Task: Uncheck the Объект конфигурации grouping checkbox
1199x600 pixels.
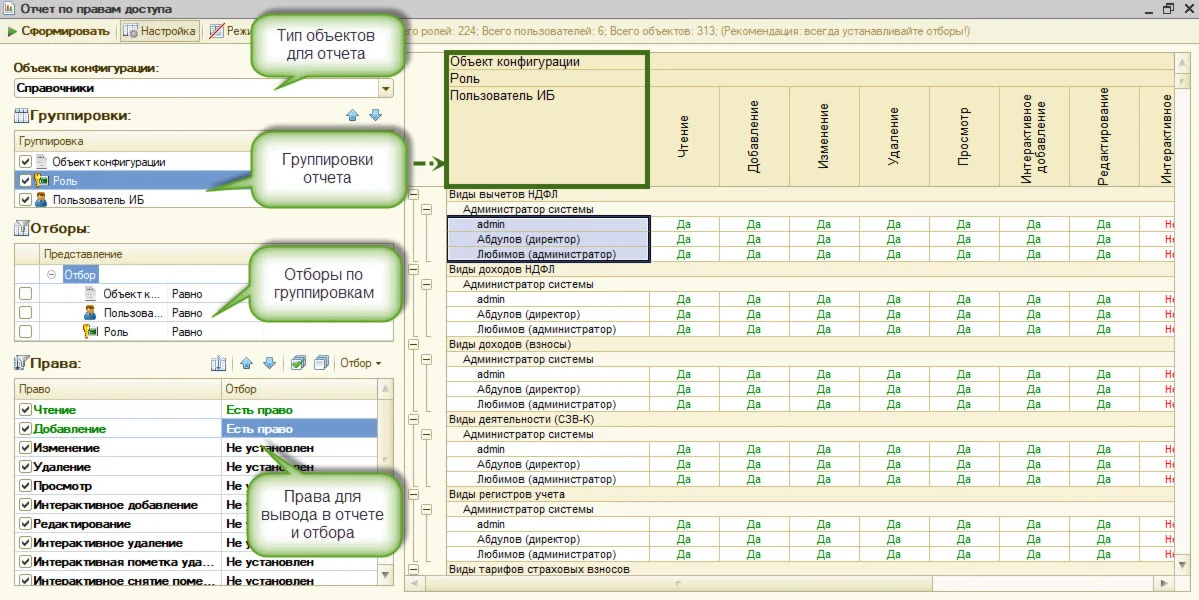Action: point(26,162)
